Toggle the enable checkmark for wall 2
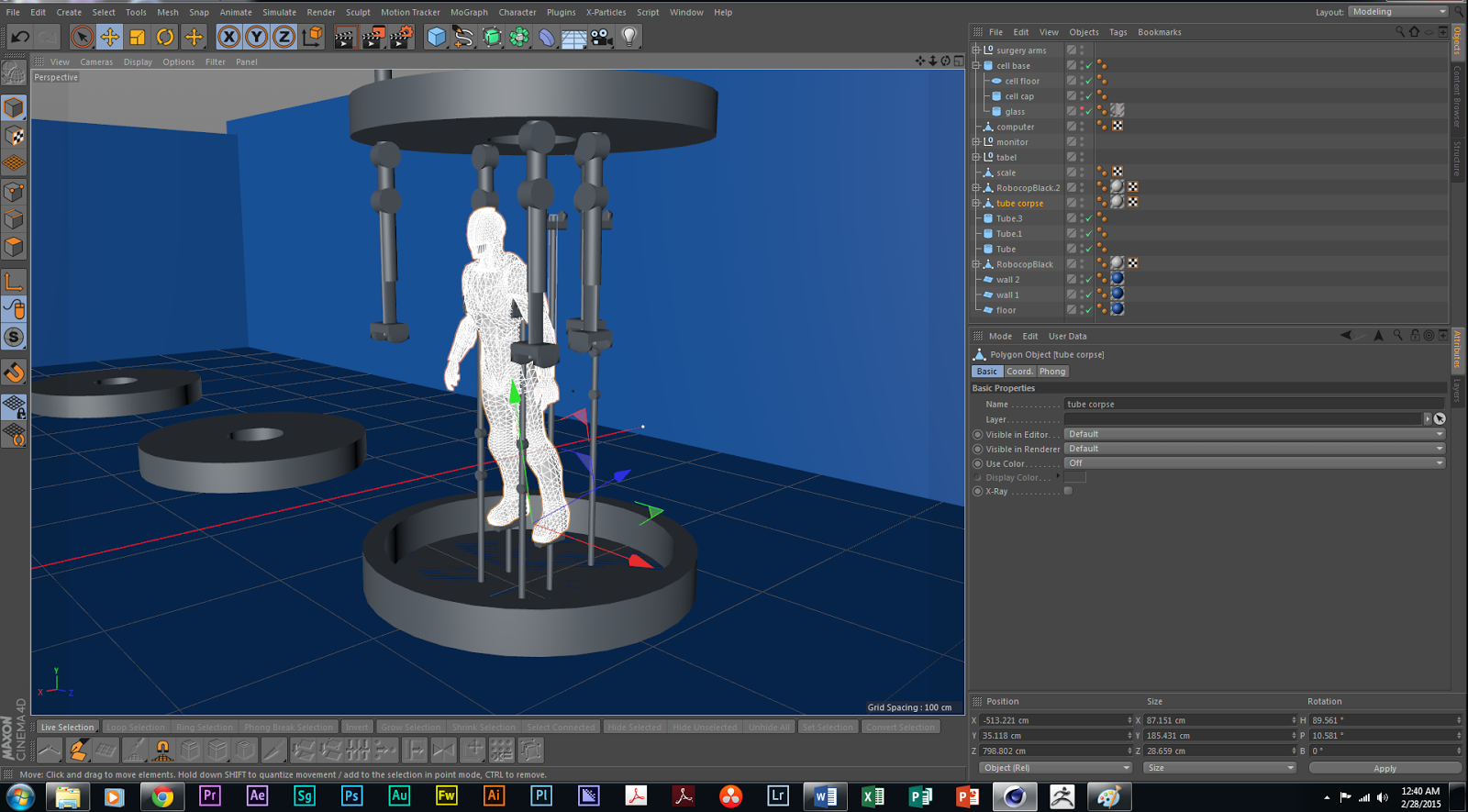 coord(1089,280)
